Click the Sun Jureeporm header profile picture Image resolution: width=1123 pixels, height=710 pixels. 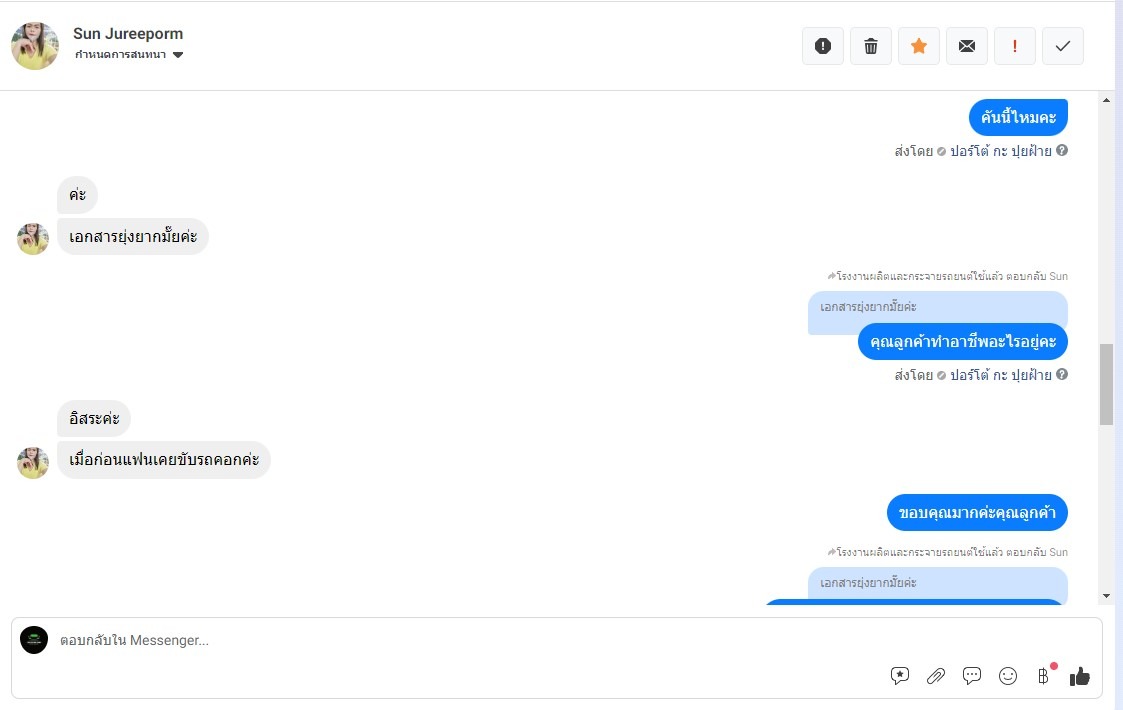35,46
